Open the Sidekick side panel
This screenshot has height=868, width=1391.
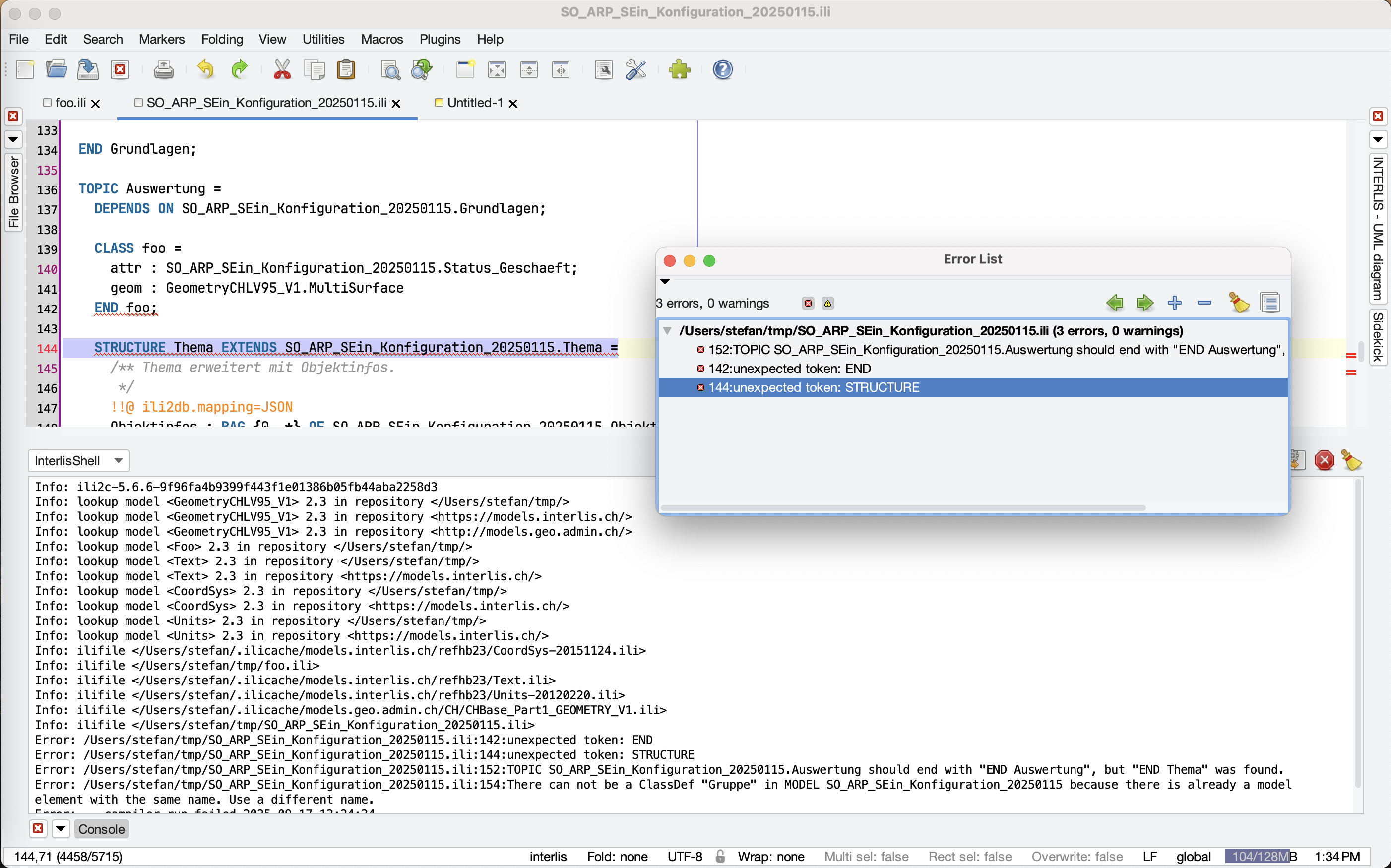click(1378, 336)
